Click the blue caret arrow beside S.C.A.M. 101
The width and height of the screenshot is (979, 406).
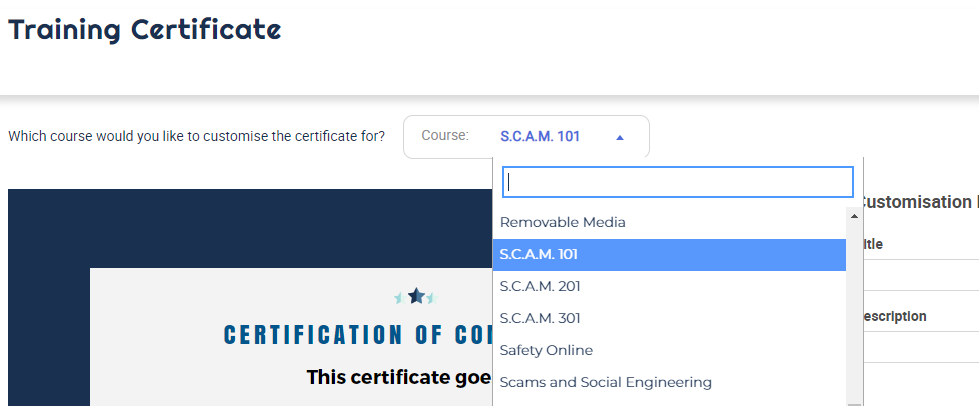pyautogui.click(x=619, y=137)
